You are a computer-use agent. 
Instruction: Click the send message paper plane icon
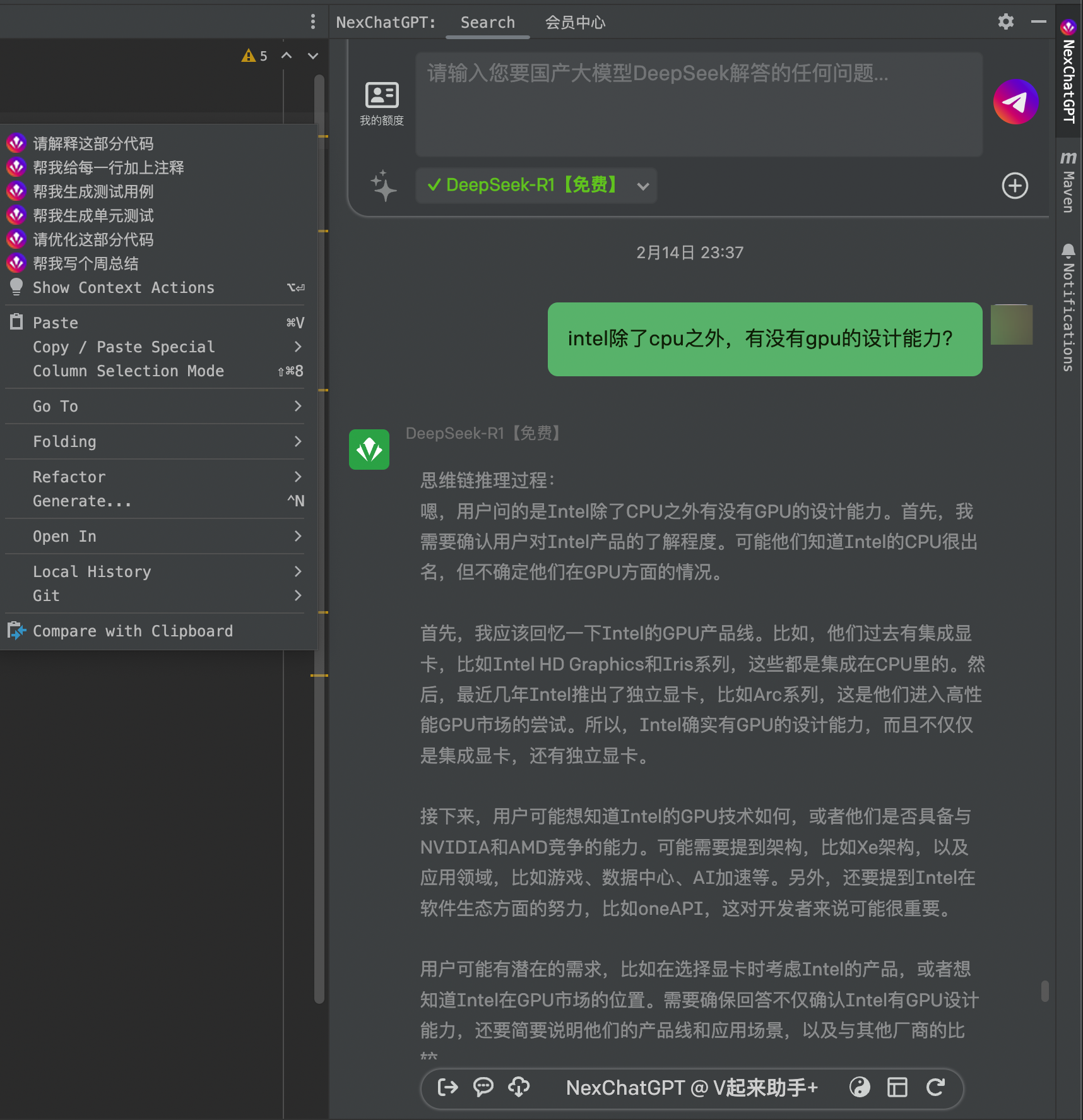tap(1015, 102)
